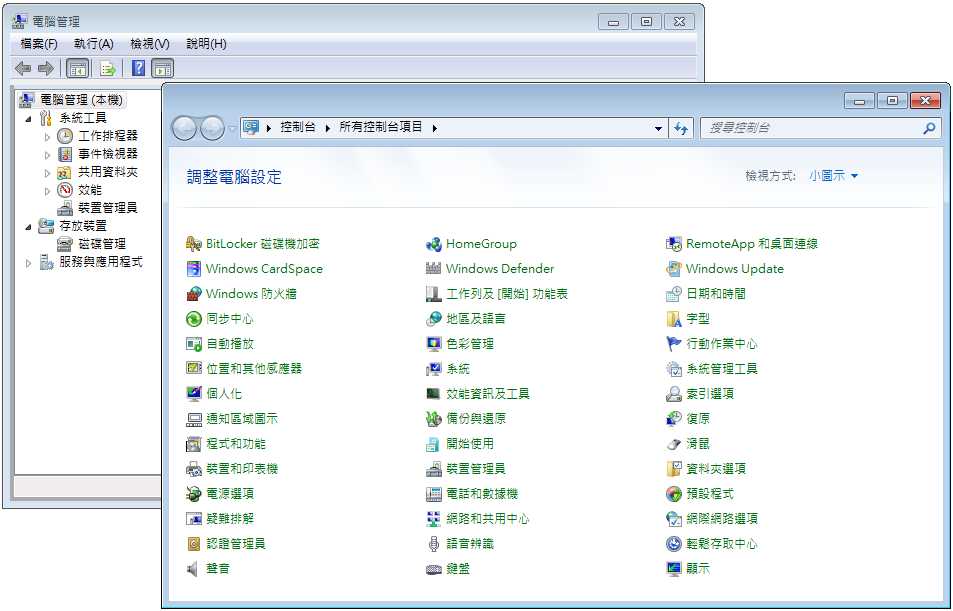The image size is (953, 611).
Task: Open the 同步中心 icon
Action: click(193, 319)
